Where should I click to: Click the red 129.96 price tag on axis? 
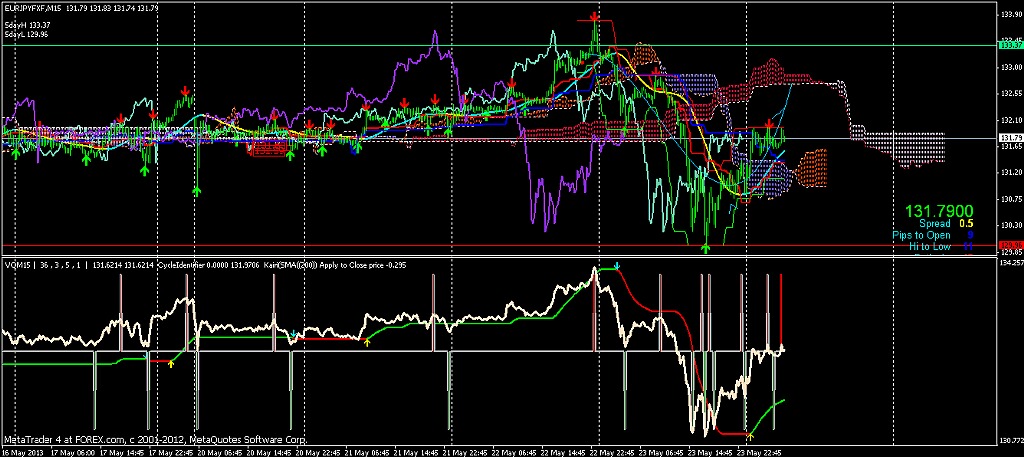pyautogui.click(x=1010, y=245)
